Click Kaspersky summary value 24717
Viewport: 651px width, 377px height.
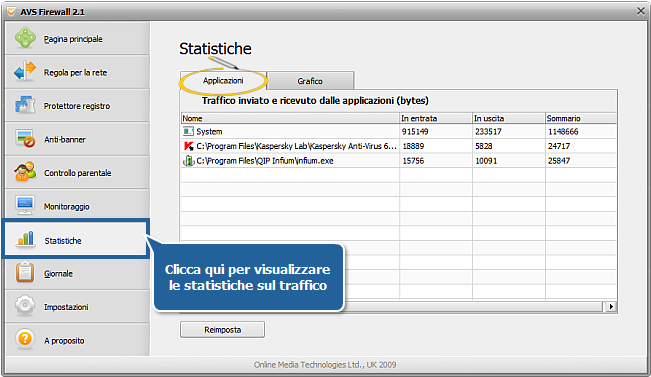point(559,146)
